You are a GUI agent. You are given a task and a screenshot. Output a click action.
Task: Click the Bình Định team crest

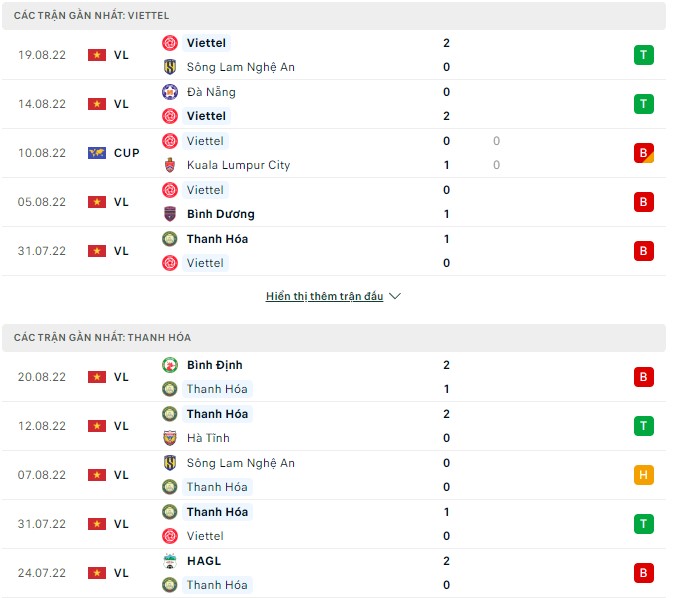point(170,365)
